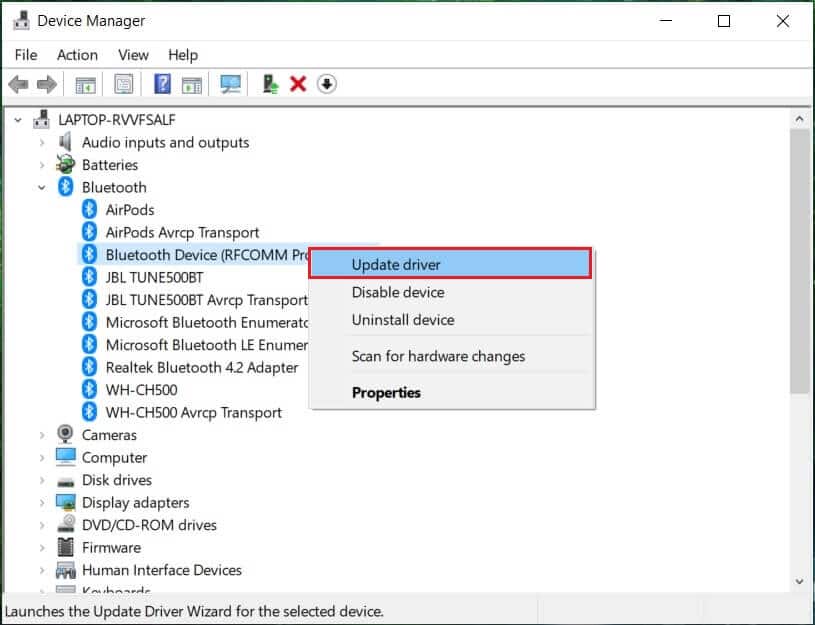The image size is (815, 625).
Task: Click the Batteries category icon
Action: coord(65,164)
